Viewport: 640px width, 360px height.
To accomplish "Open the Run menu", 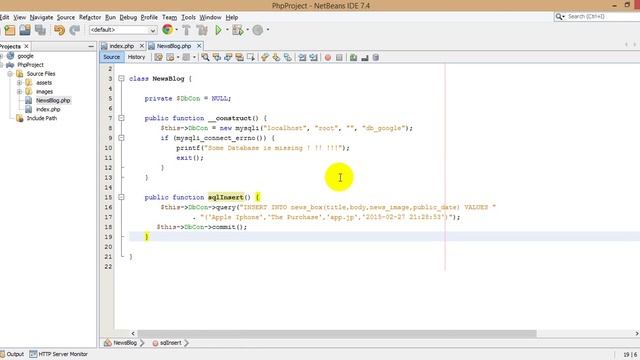I will 110,17.
